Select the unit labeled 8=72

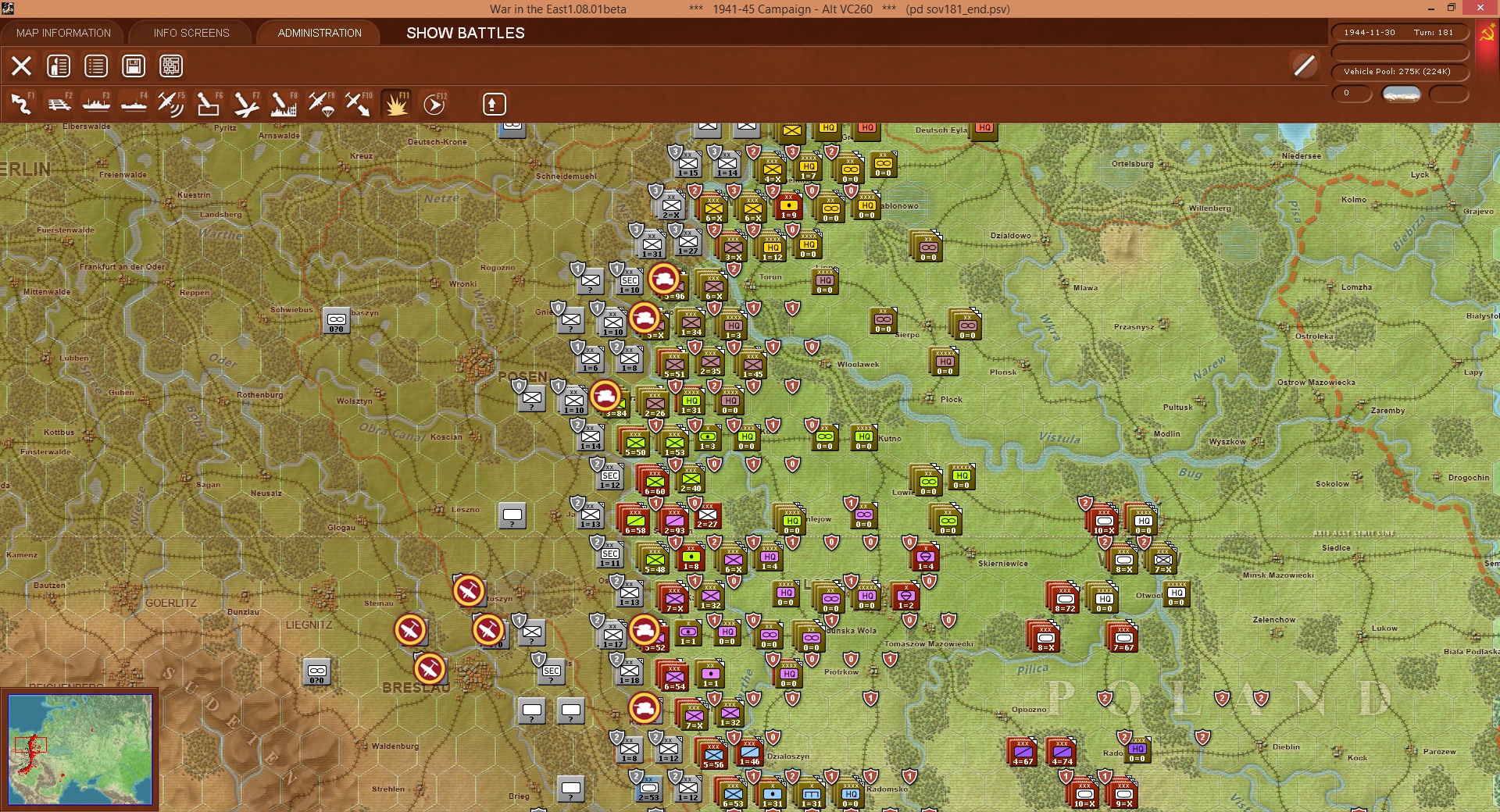[x=1065, y=599]
